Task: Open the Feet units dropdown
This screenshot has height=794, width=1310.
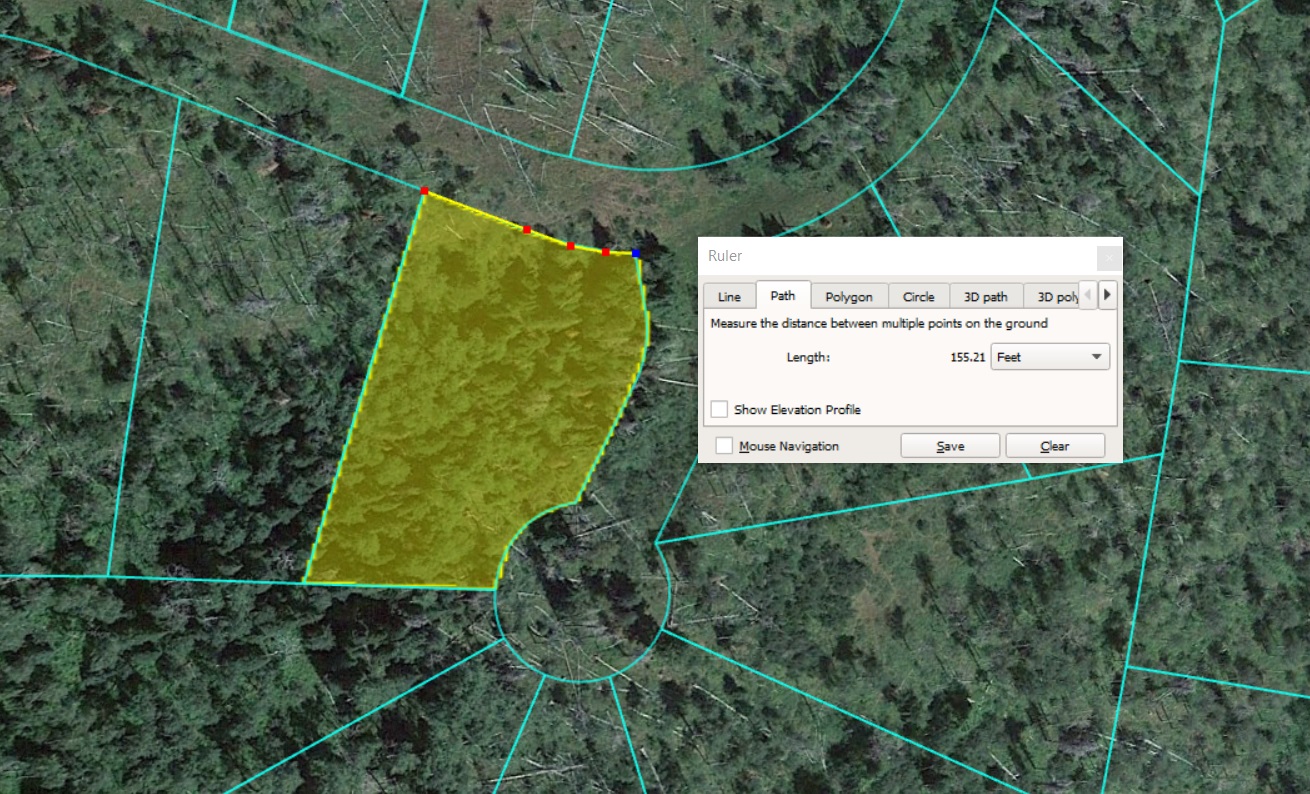Action: click(1050, 357)
